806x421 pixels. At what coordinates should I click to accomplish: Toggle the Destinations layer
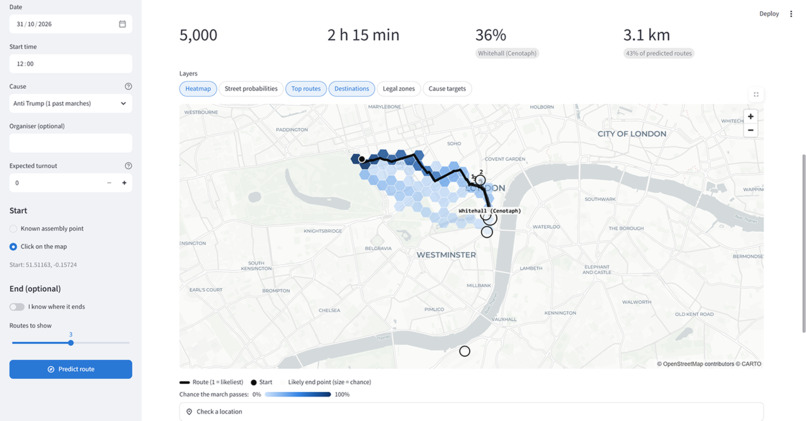click(352, 89)
